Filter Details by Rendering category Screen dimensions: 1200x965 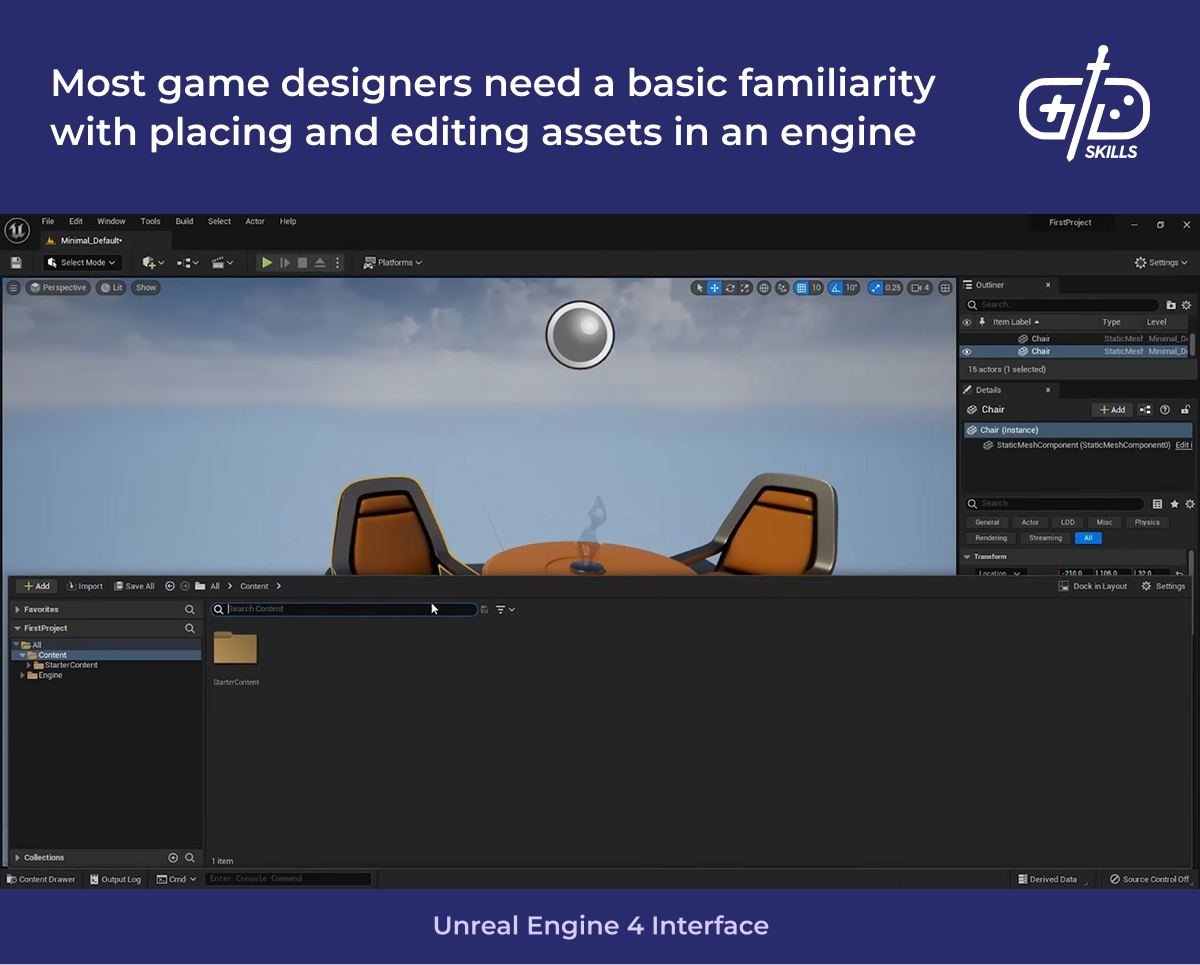pyautogui.click(x=991, y=538)
